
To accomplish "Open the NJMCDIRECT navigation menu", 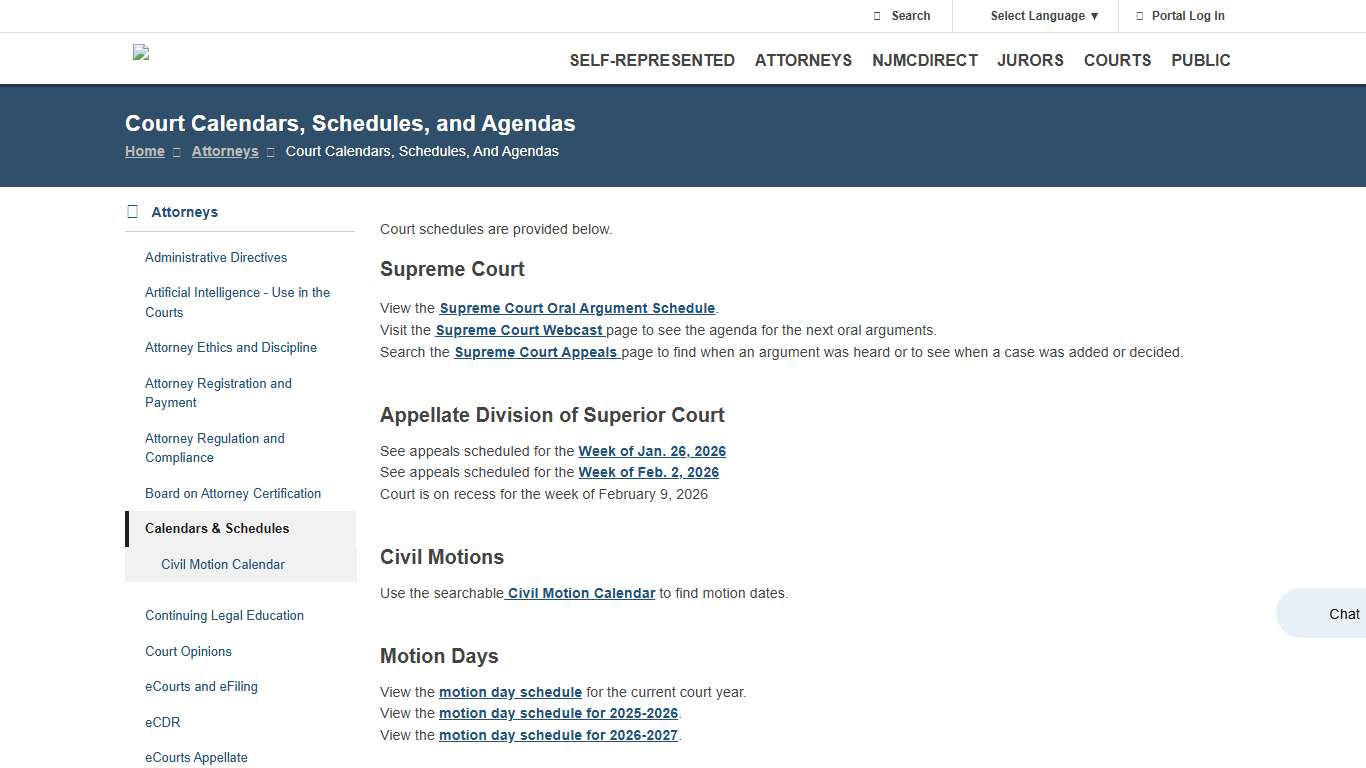I will point(925,60).
